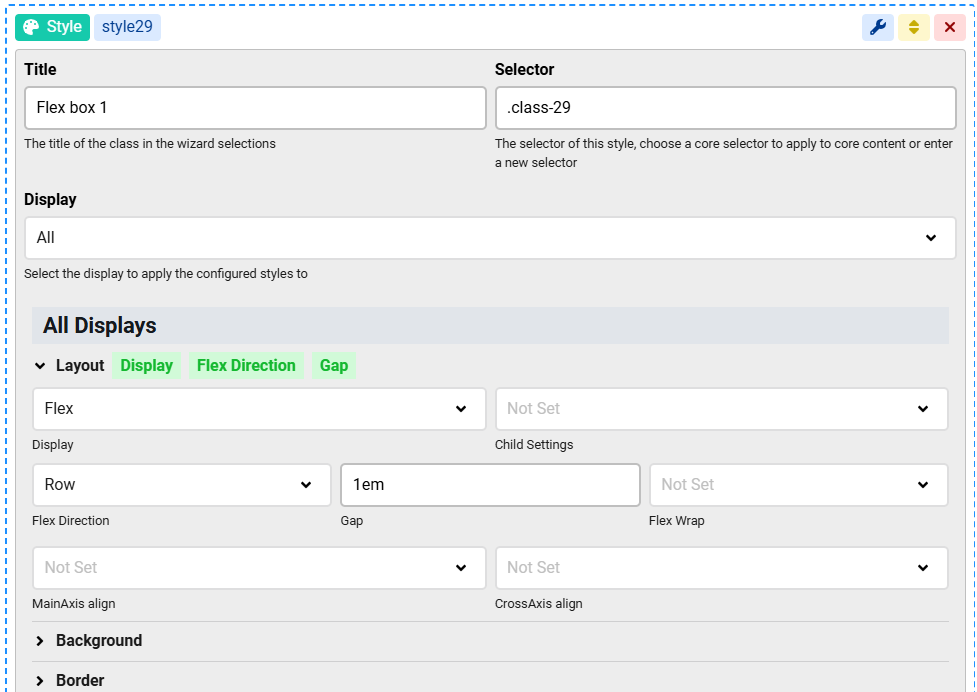
Task: Open the Child Settings dropdown
Action: click(721, 409)
